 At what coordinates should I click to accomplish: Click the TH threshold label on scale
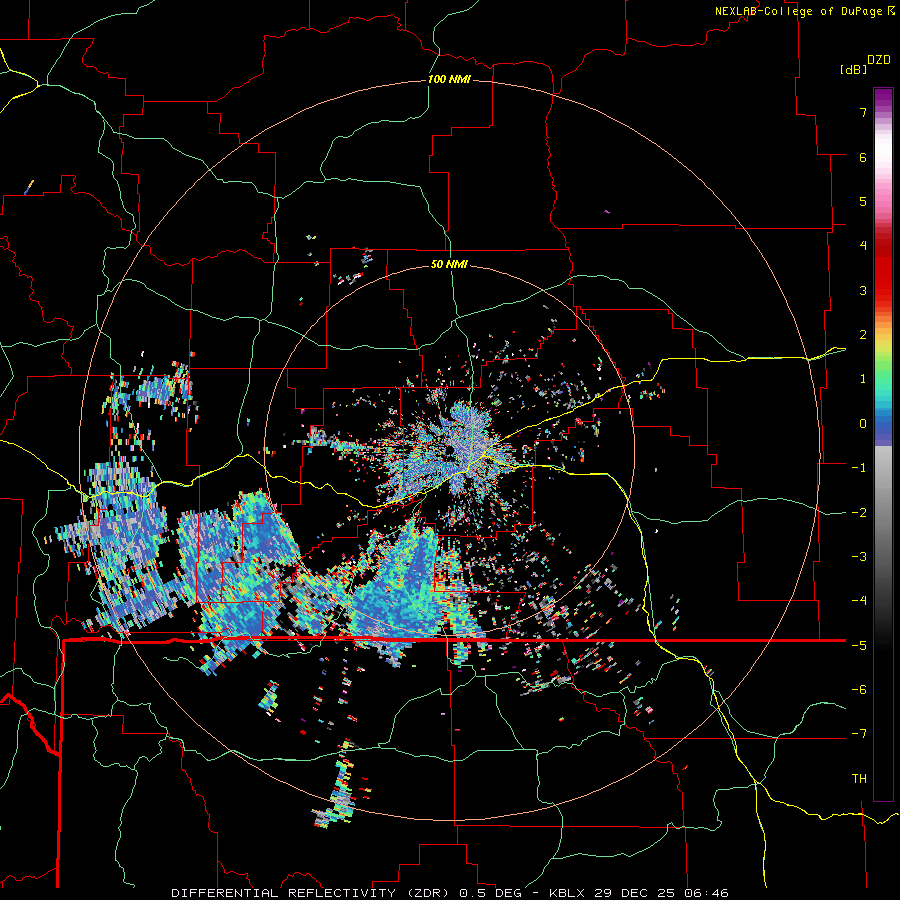tap(859, 779)
